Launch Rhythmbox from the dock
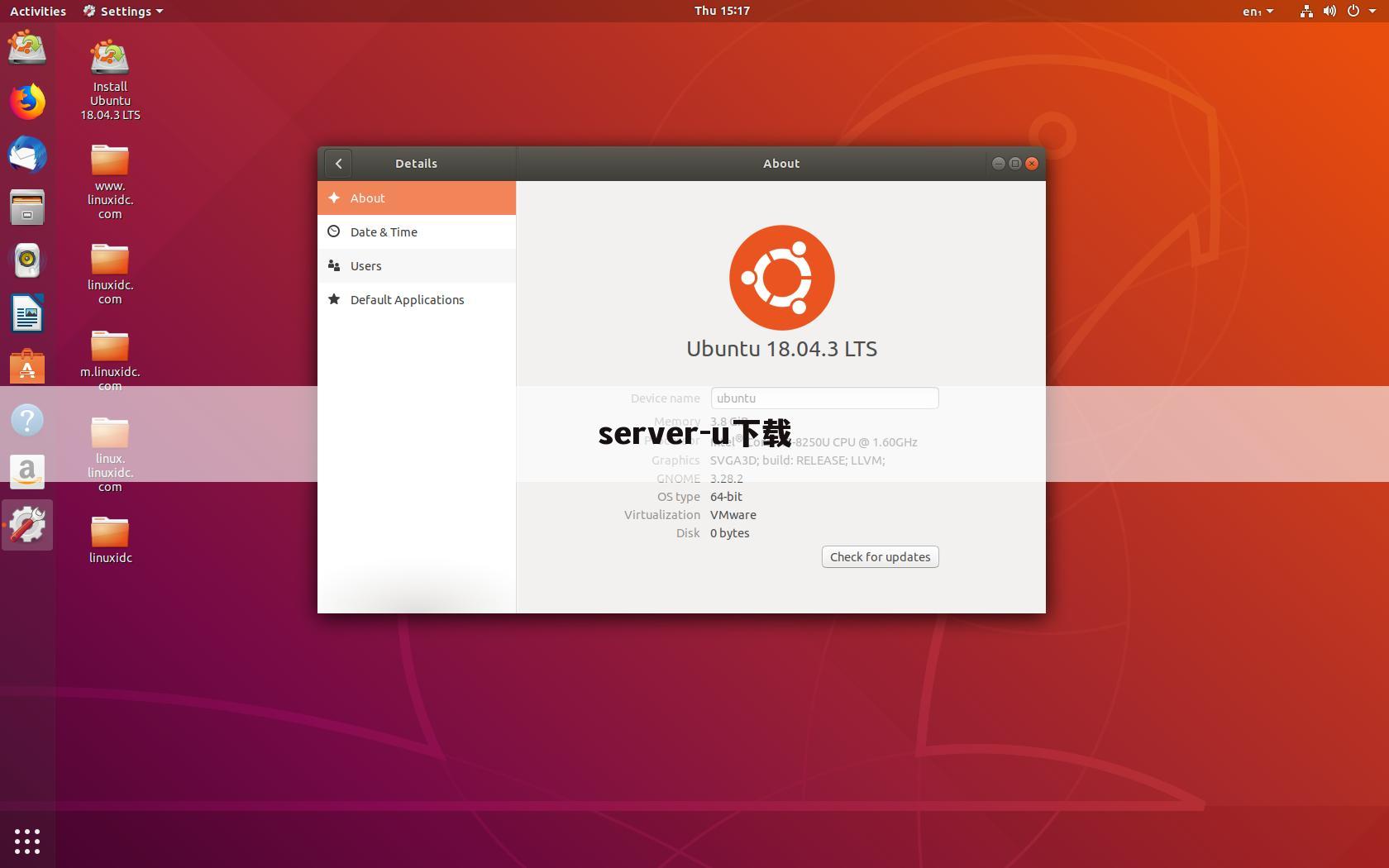 tap(27, 260)
